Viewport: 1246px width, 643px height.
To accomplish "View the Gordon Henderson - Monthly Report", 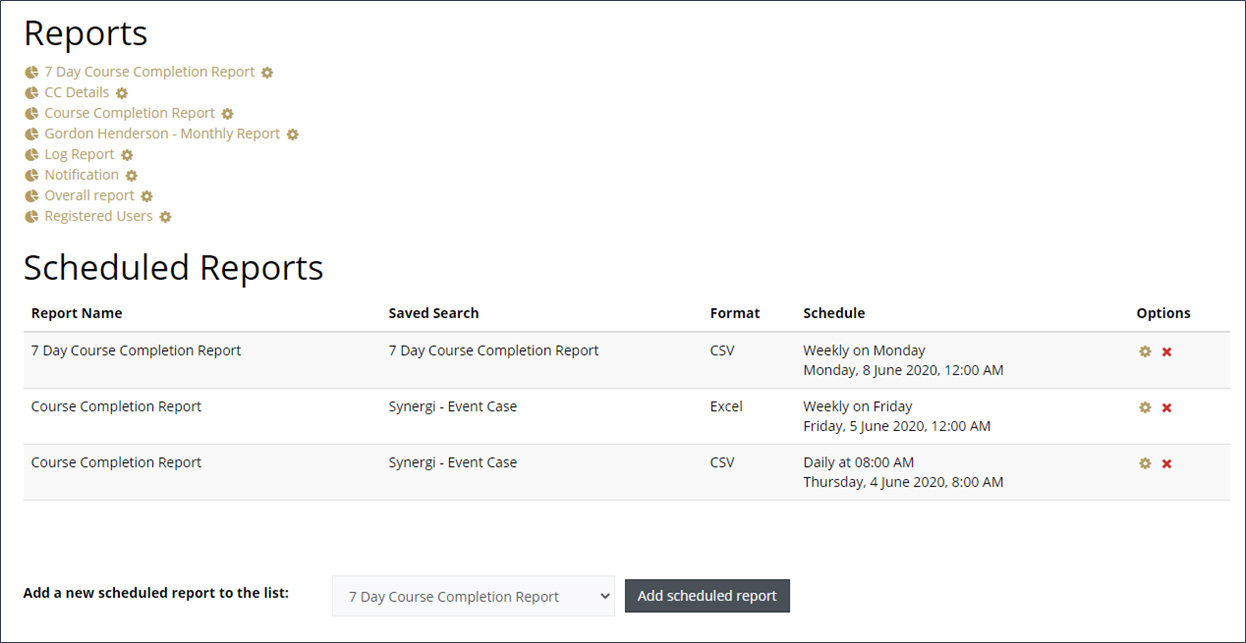I will (x=162, y=134).
